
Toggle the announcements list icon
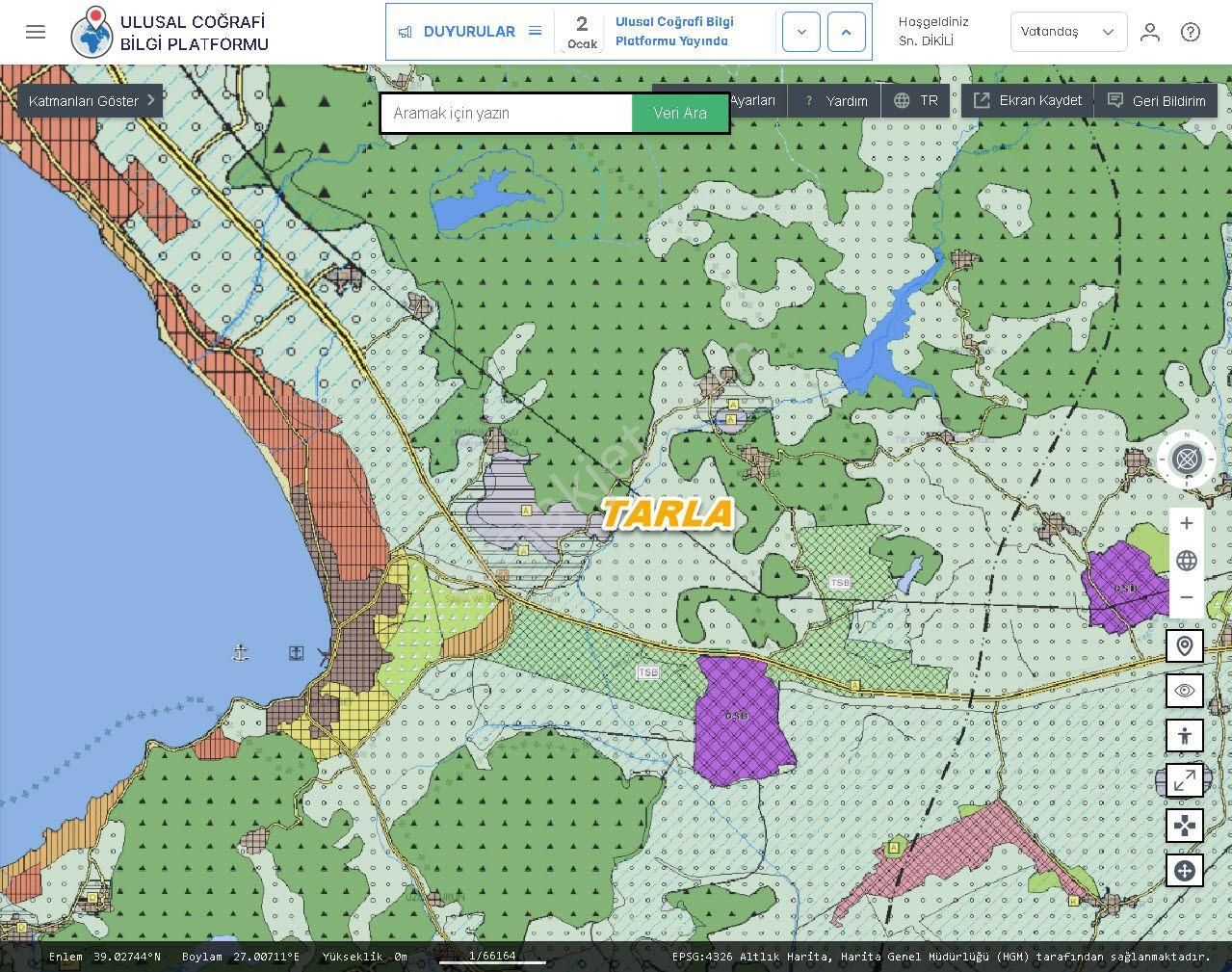[535, 32]
